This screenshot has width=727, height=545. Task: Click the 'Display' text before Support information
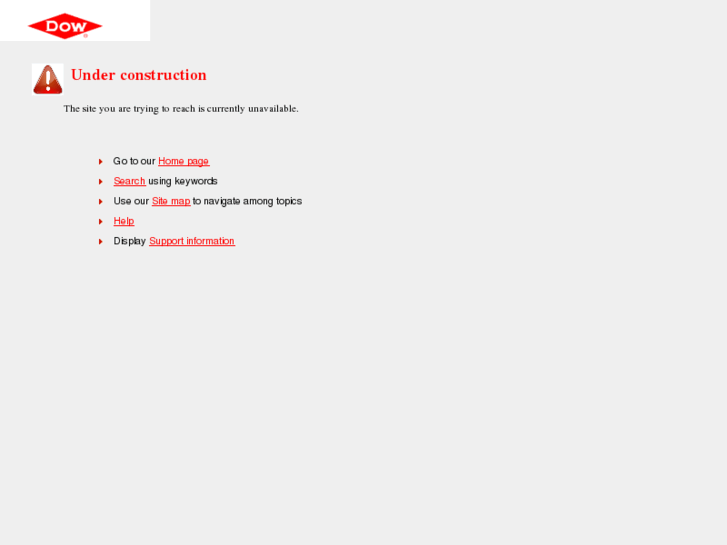[130, 241]
